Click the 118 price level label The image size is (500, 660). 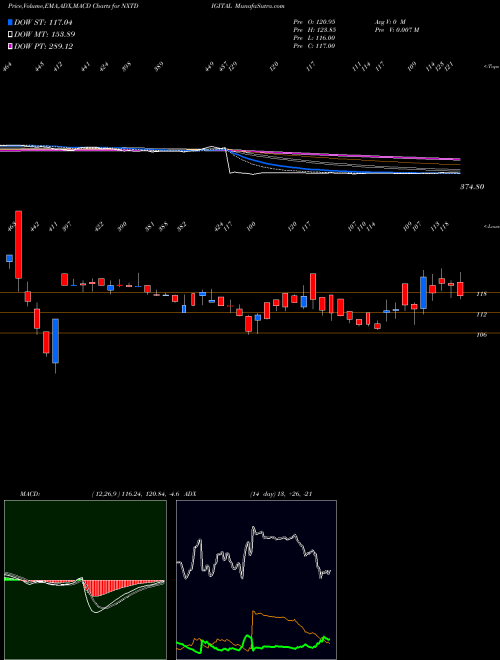(x=482, y=294)
